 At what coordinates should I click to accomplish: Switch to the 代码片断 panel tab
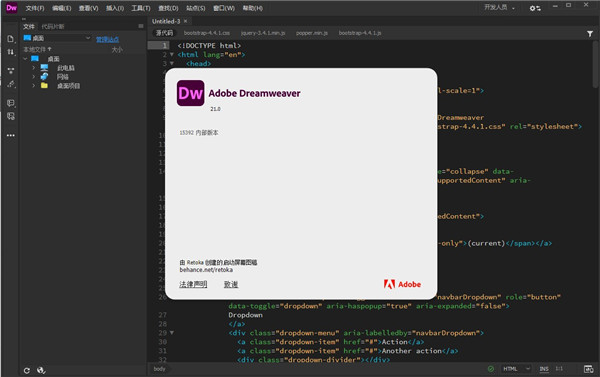pyautogui.click(x=53, y=26)
